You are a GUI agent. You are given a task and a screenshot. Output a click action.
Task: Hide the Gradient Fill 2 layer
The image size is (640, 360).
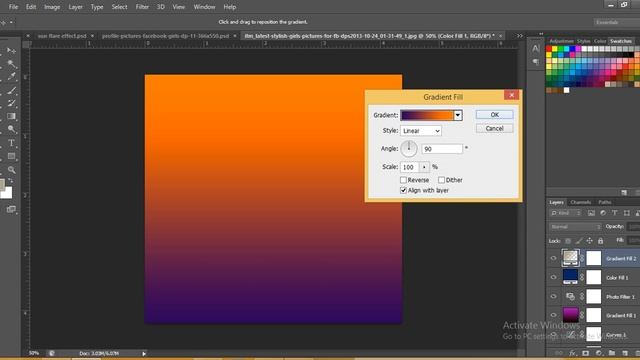(x=553, y=258)
